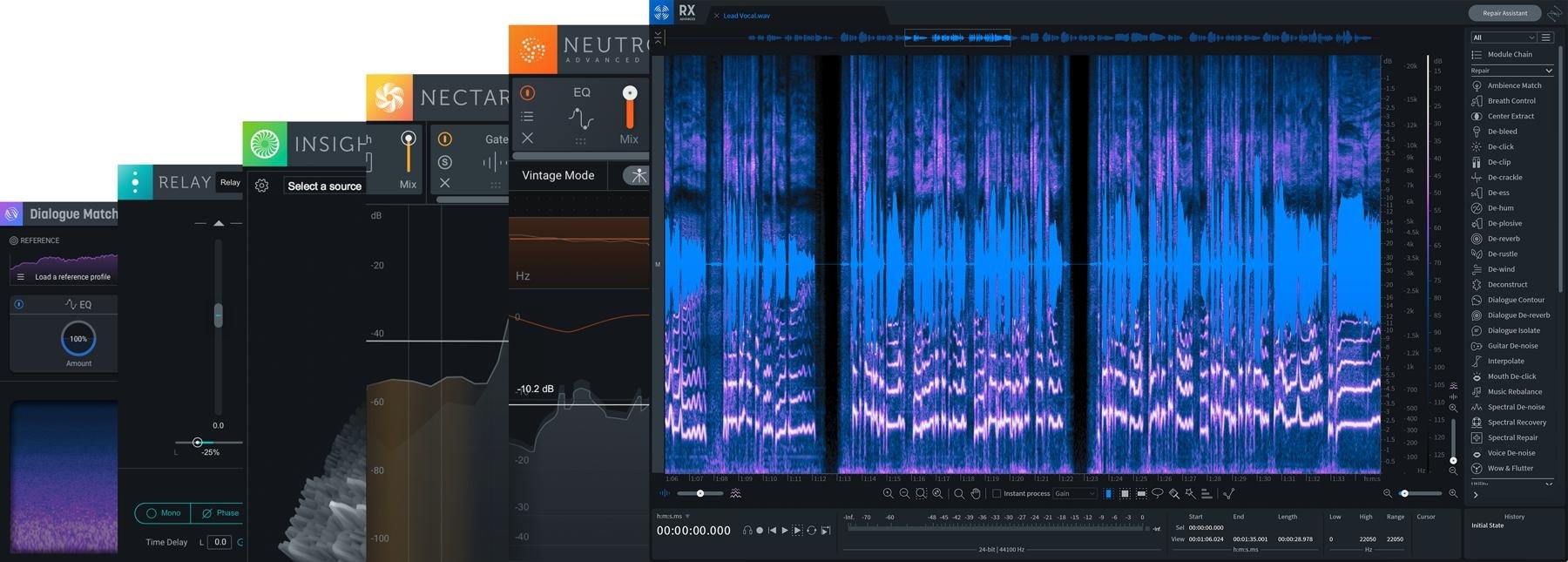Image resolution: width=1568 pixels, height=562 pixels.
Task: Click the zoom out magnifier in RX toolbar
Action: 904,493
